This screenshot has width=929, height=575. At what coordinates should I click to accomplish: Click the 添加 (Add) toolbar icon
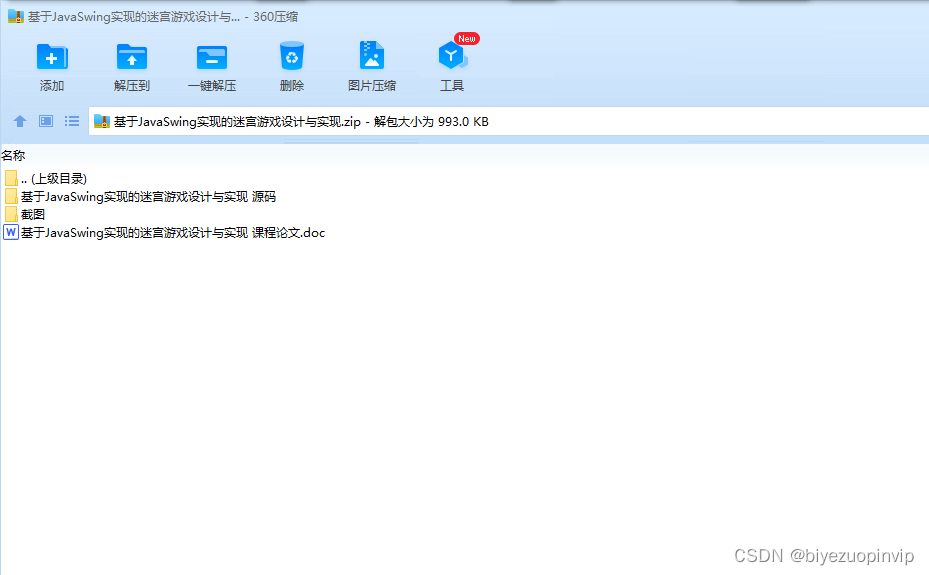52,57
